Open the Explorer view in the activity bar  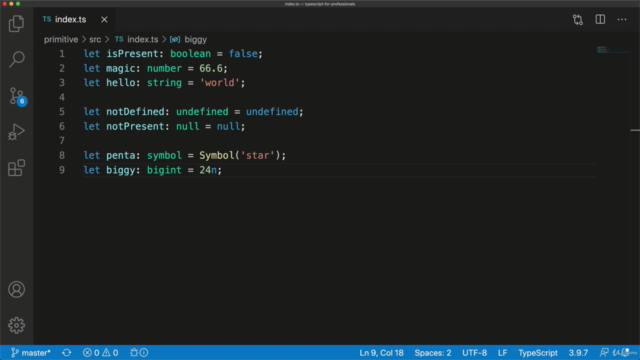point(16,23)
